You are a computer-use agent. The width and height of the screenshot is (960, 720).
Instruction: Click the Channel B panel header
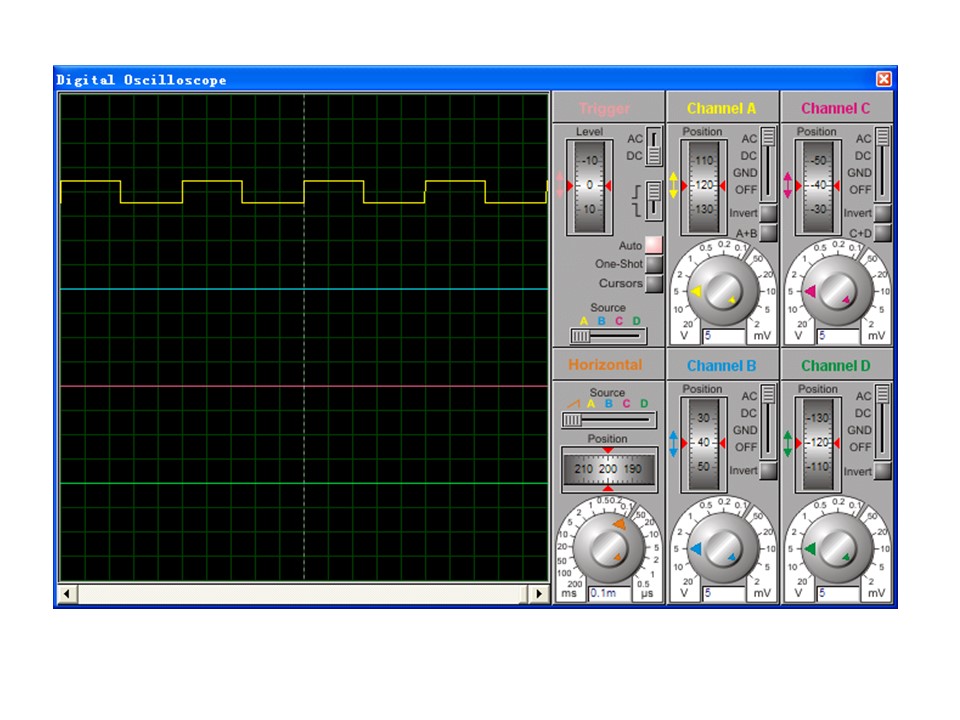point(722,366)
